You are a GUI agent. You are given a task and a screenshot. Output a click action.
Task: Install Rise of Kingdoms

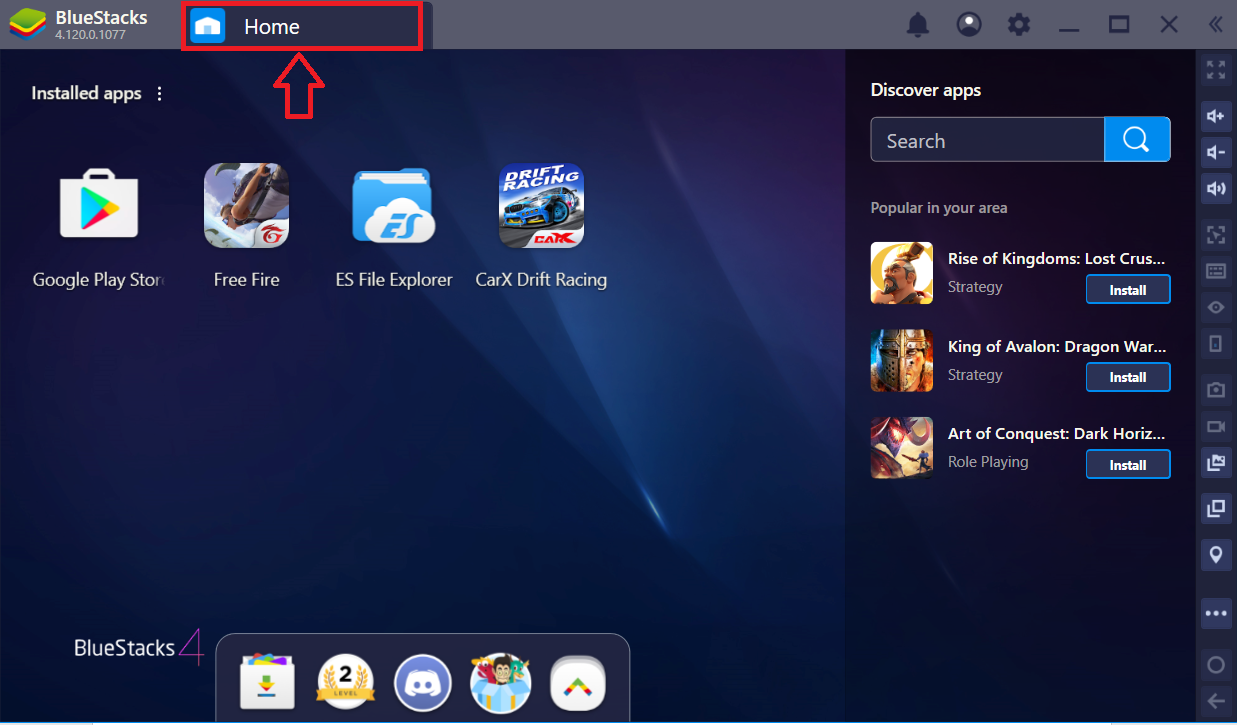1127,290
